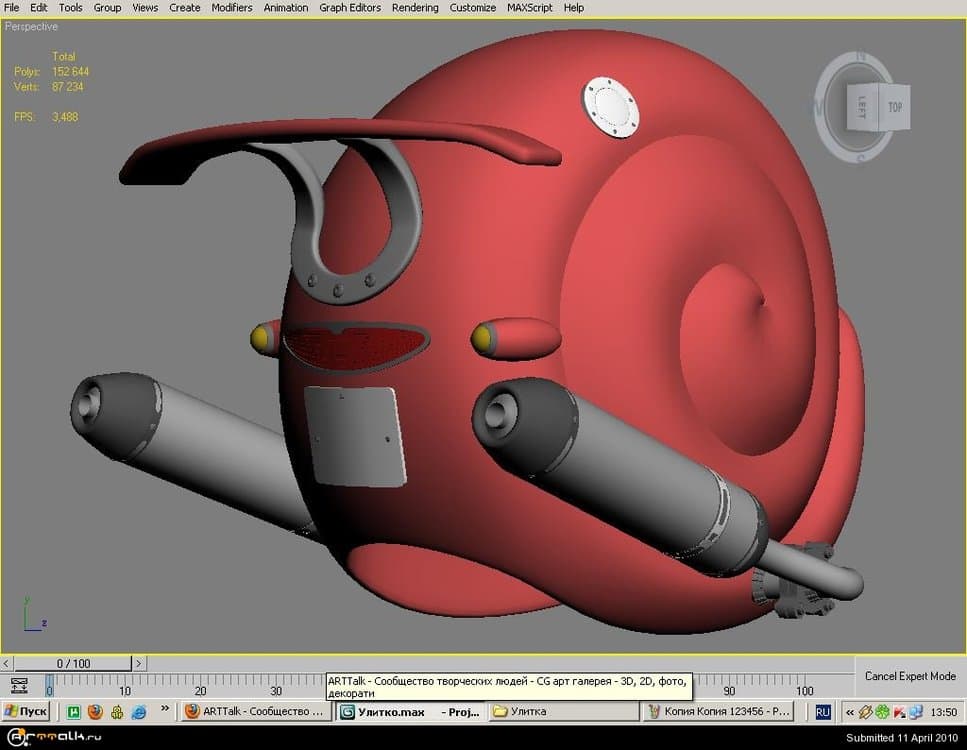Step time slider back with left arrow
The width and height of the screenshot is (967, 750).
click(7, 663)
